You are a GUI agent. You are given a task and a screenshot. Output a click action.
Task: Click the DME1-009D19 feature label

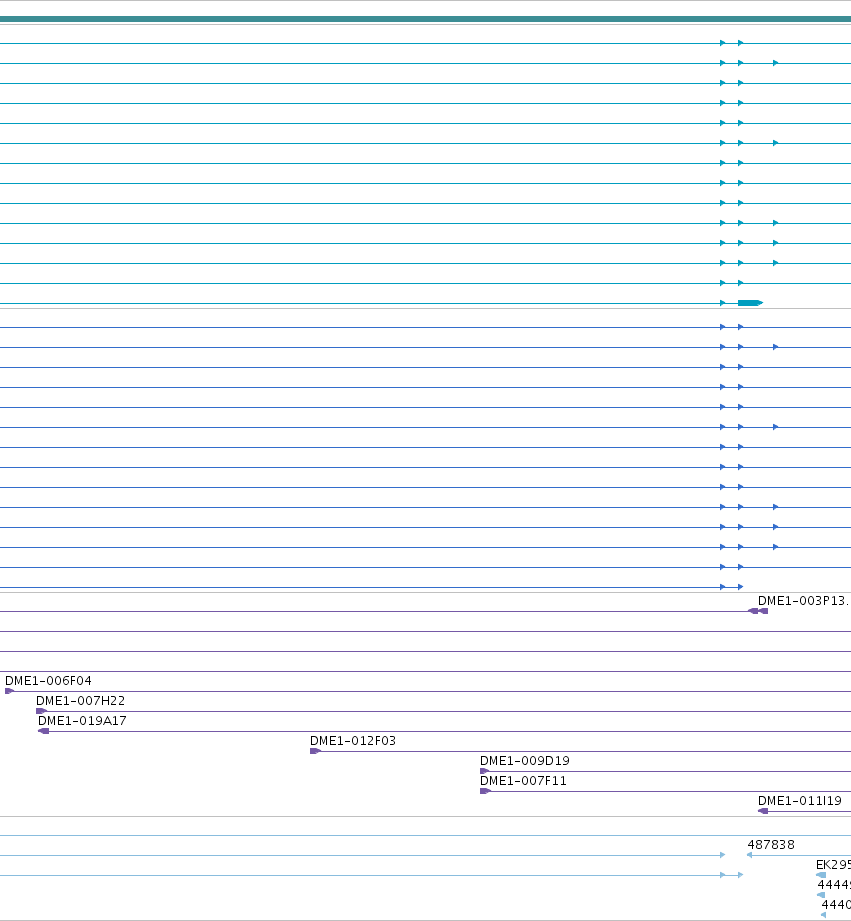[x=524, y=761]
